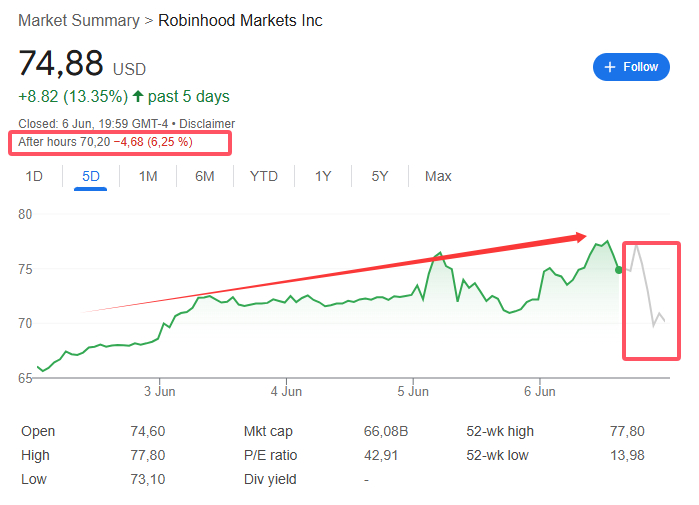The width and height of the screenshot is (699, 505).
Task: Select the Max range tab
Action: pyautogui.click(x=438, y=176)
